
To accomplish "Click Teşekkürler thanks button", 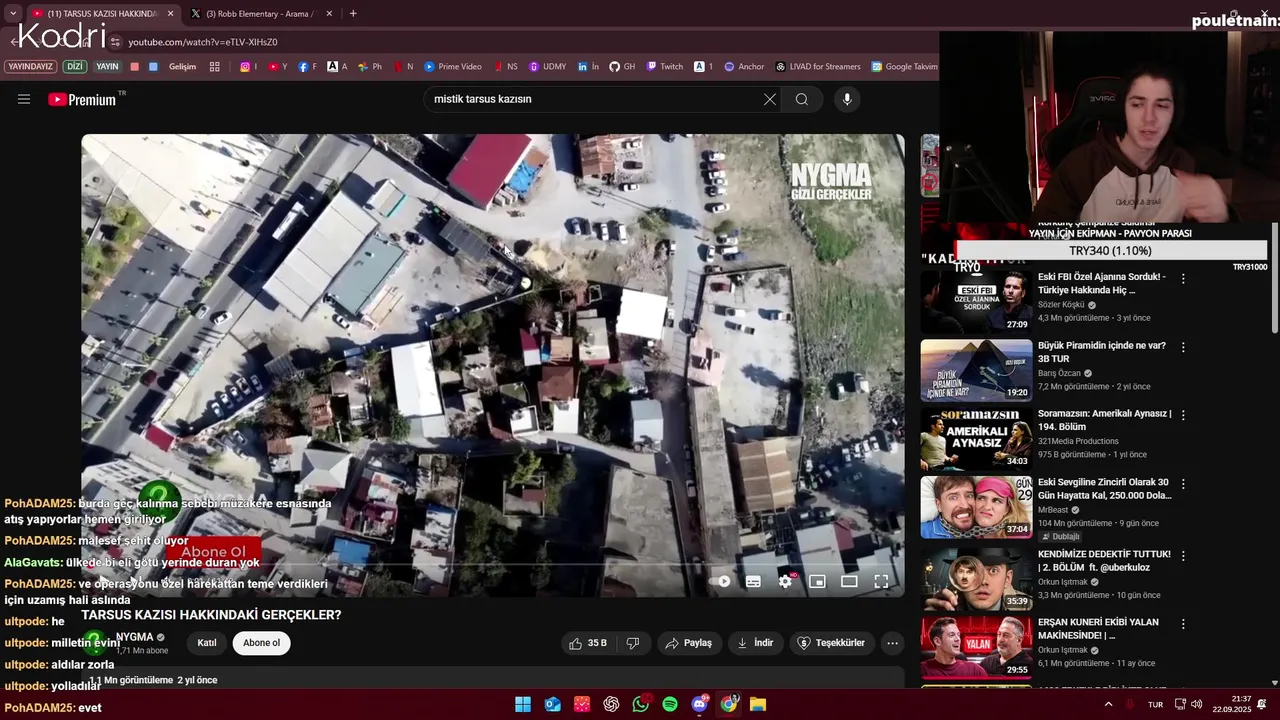I will (832, 643).
